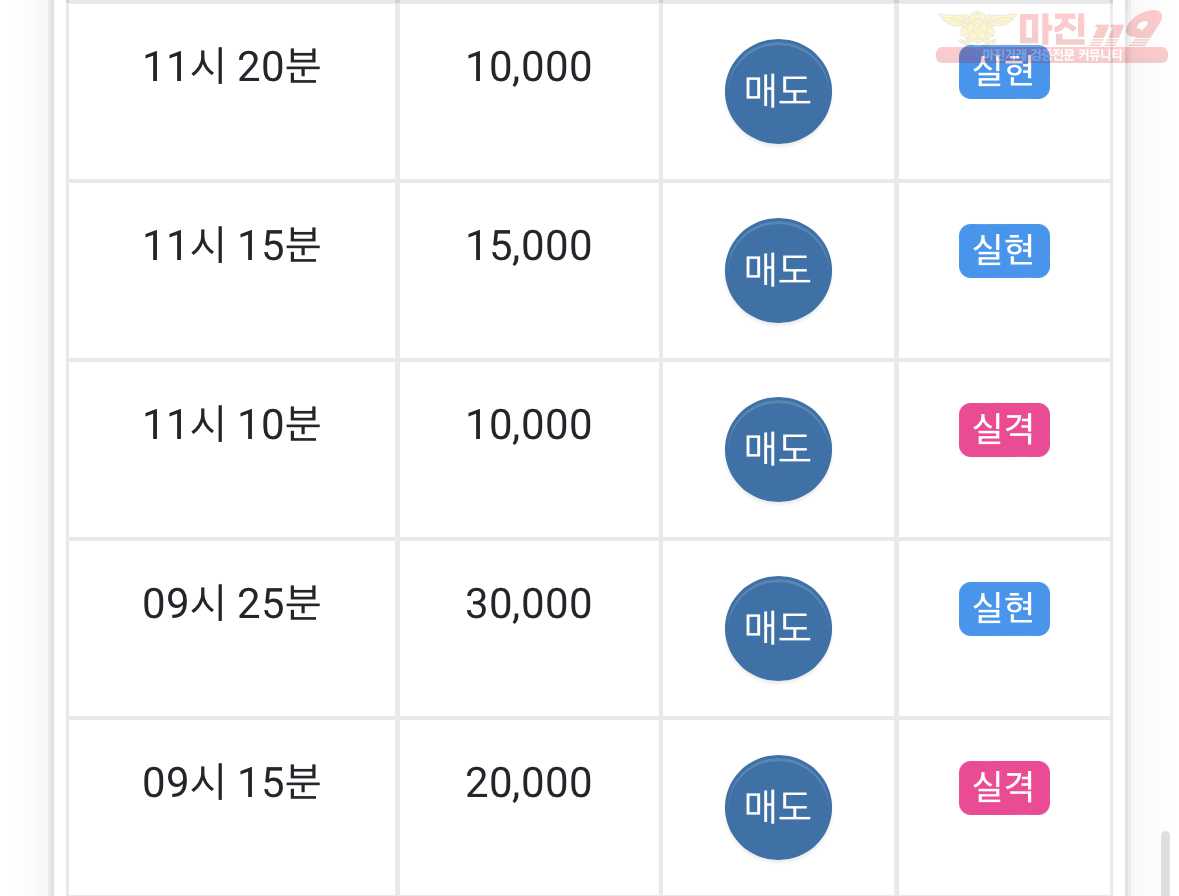Click the 매도 circle in 09시 25분 row

[x=778, y=628]
